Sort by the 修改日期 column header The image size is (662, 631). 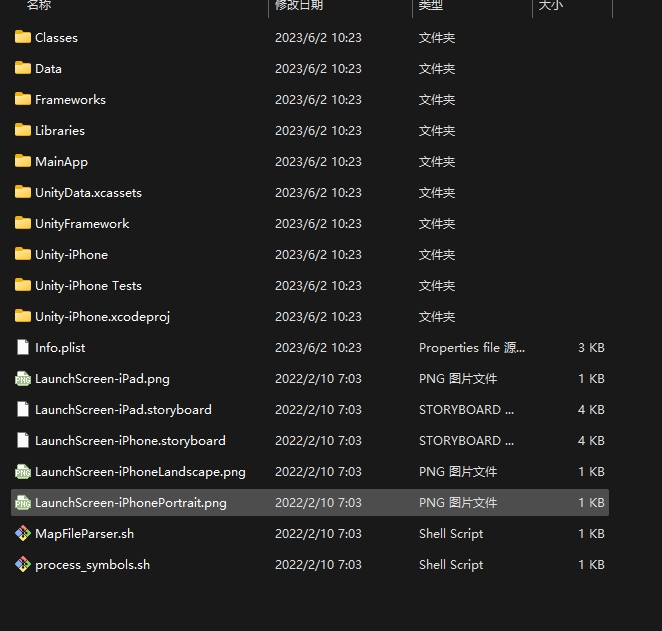(x=299, y=5)
